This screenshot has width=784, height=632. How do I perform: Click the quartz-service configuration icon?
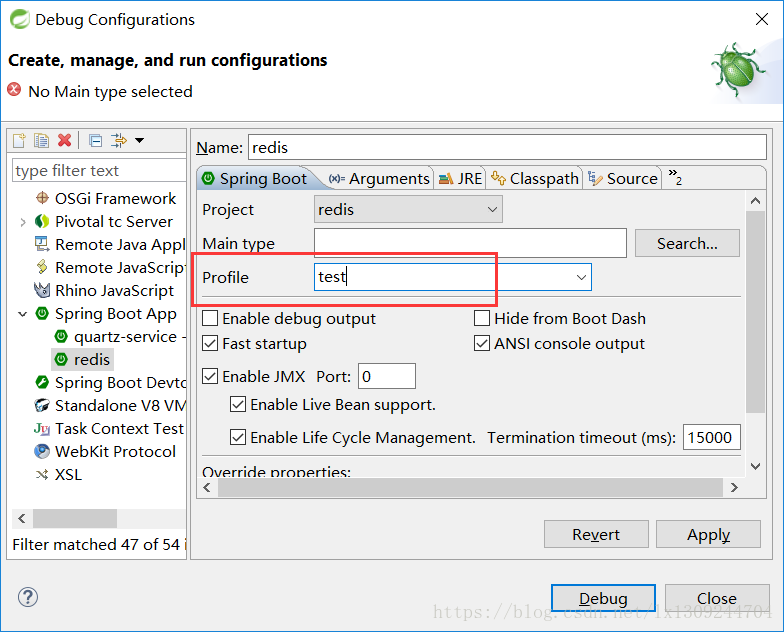61,336
